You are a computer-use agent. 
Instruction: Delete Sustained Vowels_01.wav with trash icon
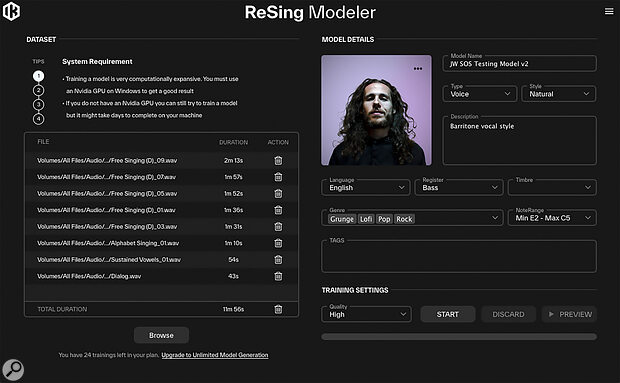(x=278, y=260)
